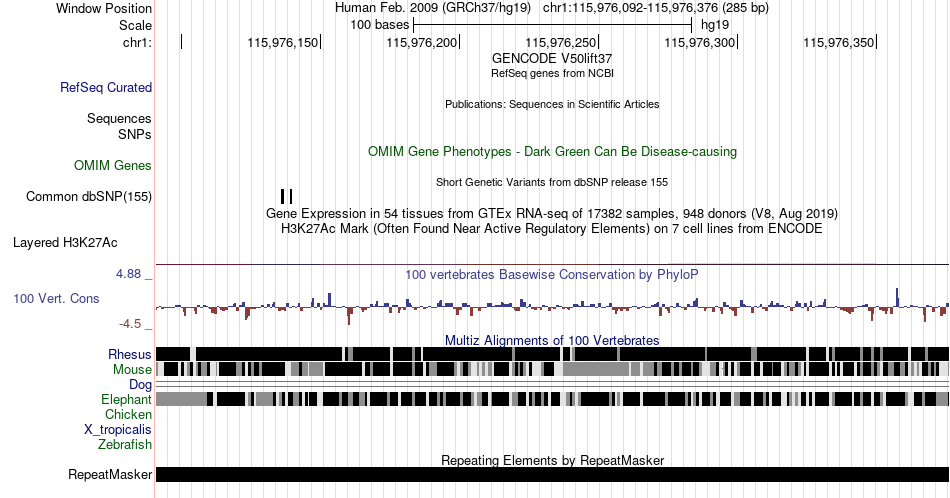950x498 pixels.
Task: Click Publications: Sequences in Scientific Articles title
Action: (x=552, y=104)
